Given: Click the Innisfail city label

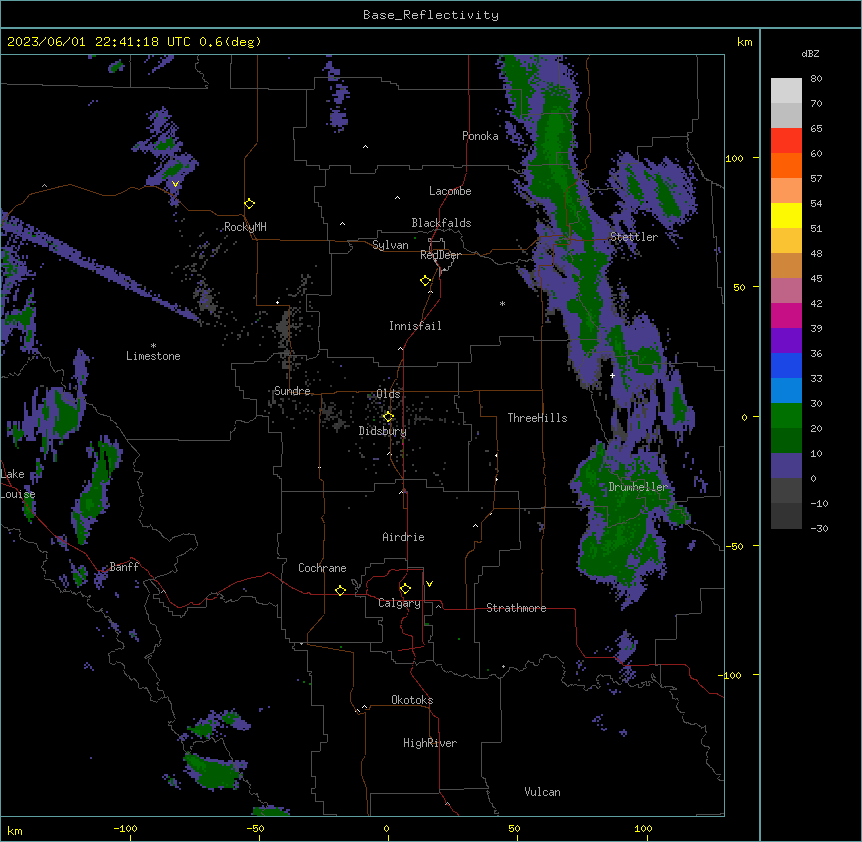Looking at the screenshot, I should tap(415, 326).
